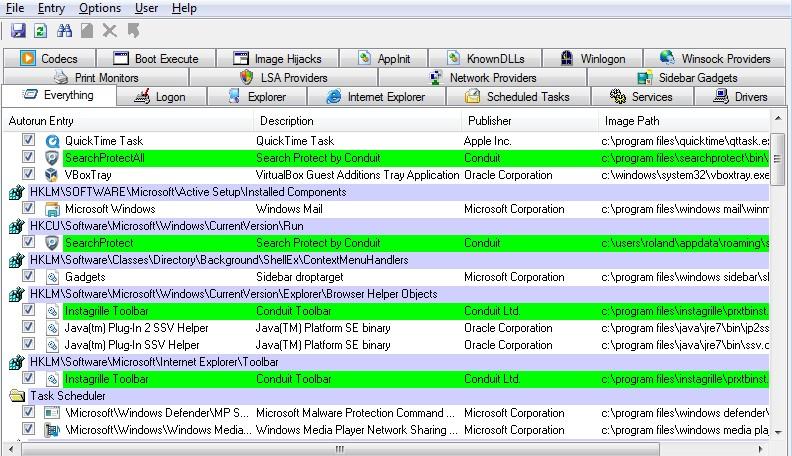Click the vertical scrollbar down arrow
Screen dimensions: 792x456
click(778, 432)
